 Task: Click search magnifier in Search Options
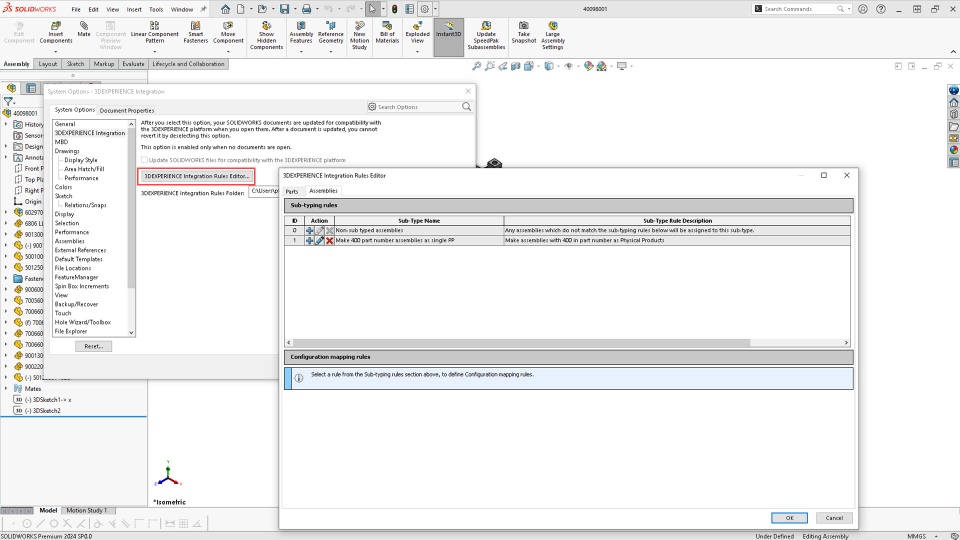467,107
